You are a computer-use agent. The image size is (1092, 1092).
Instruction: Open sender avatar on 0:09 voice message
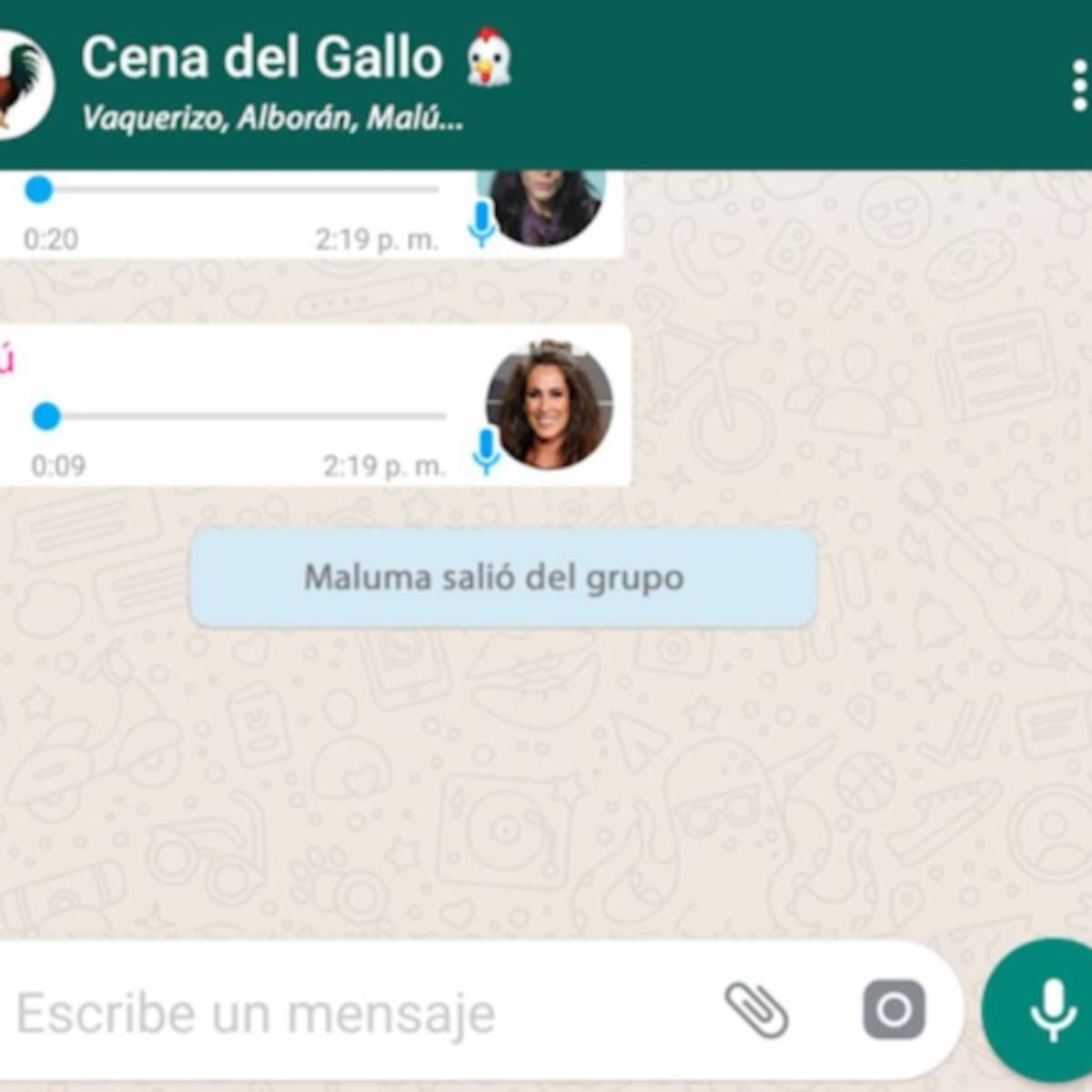(x=550, y=405)
